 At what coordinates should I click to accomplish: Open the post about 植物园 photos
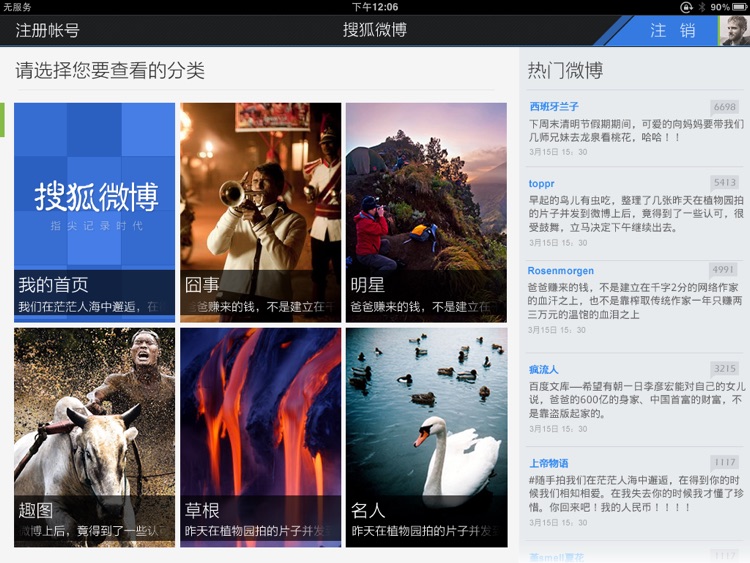[x=636, y=213]
